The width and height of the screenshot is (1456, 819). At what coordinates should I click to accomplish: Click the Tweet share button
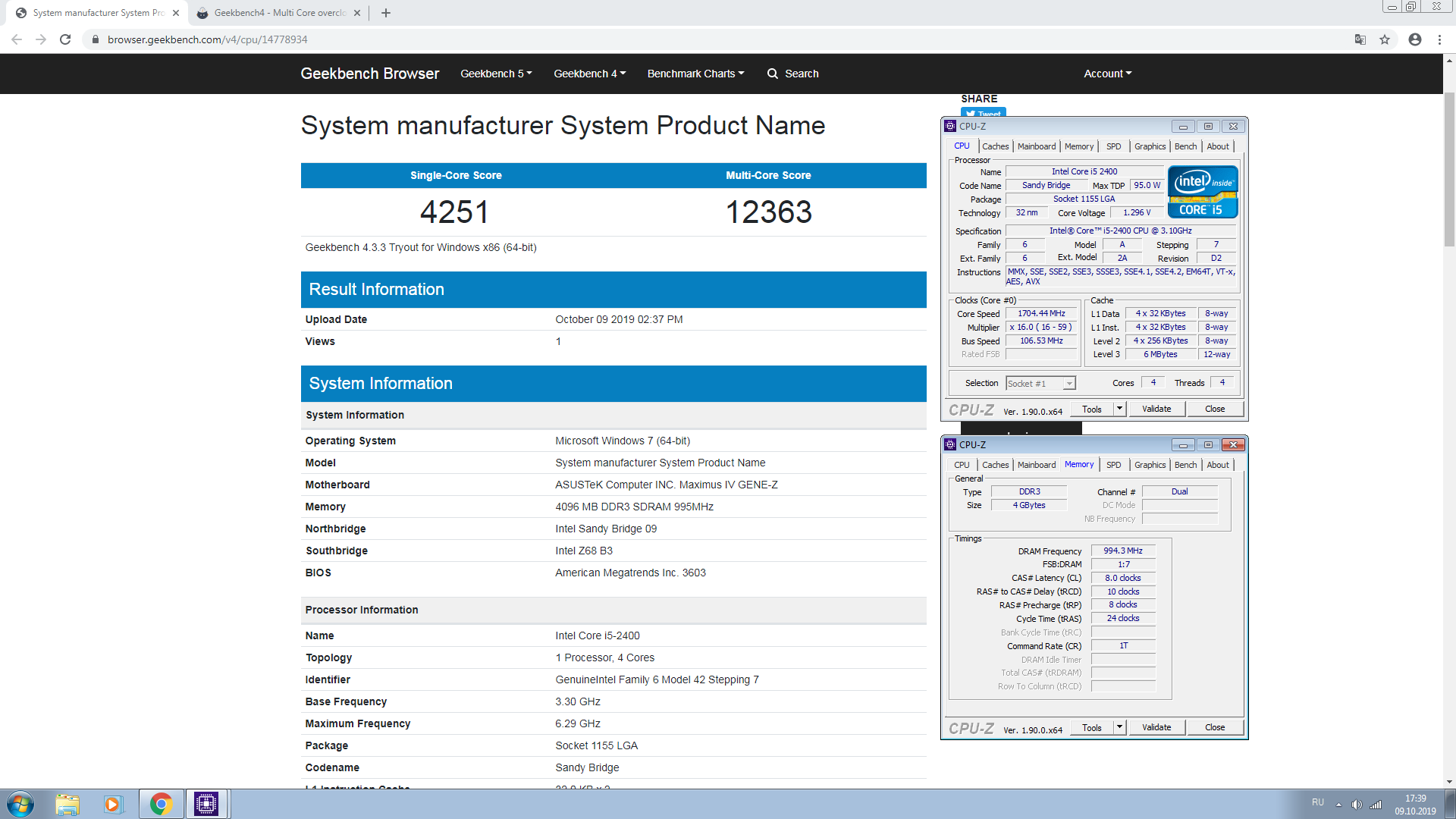tap(984, 114)
